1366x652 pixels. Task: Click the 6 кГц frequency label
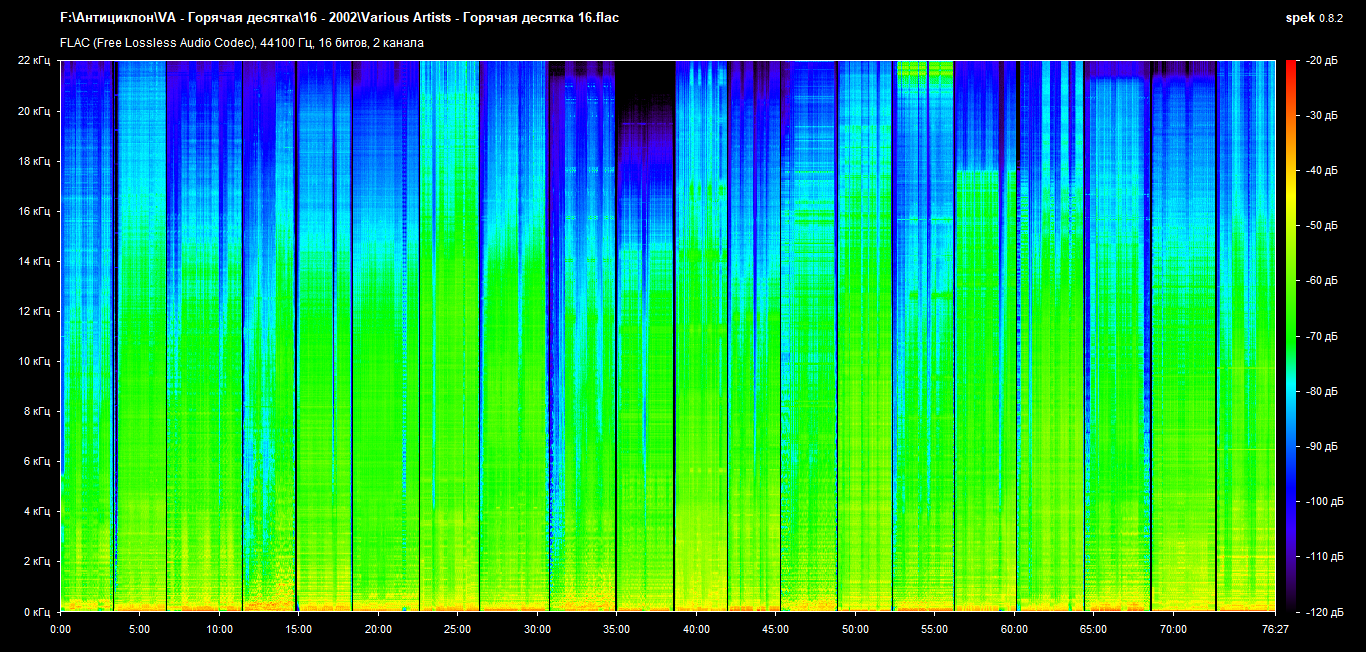tap(38, 461)
